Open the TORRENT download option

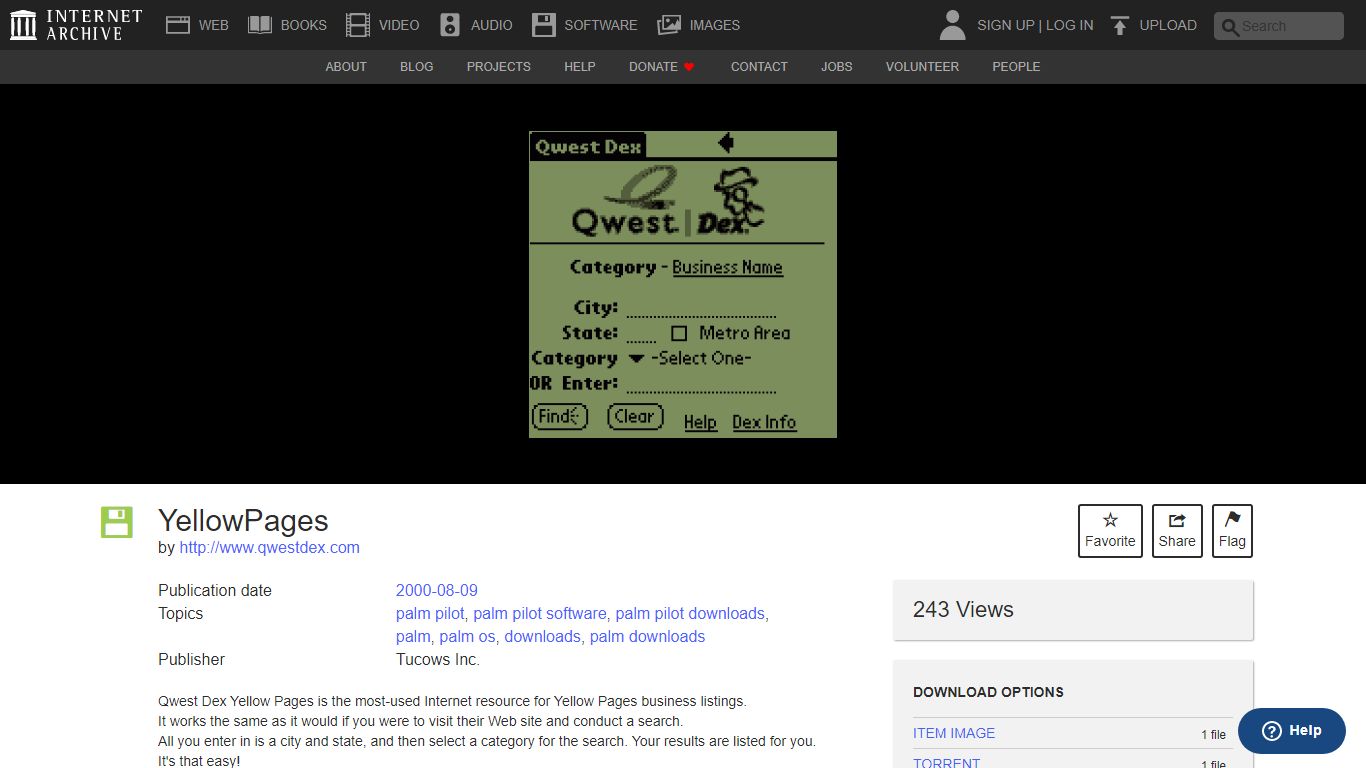[x=947, y=763]
